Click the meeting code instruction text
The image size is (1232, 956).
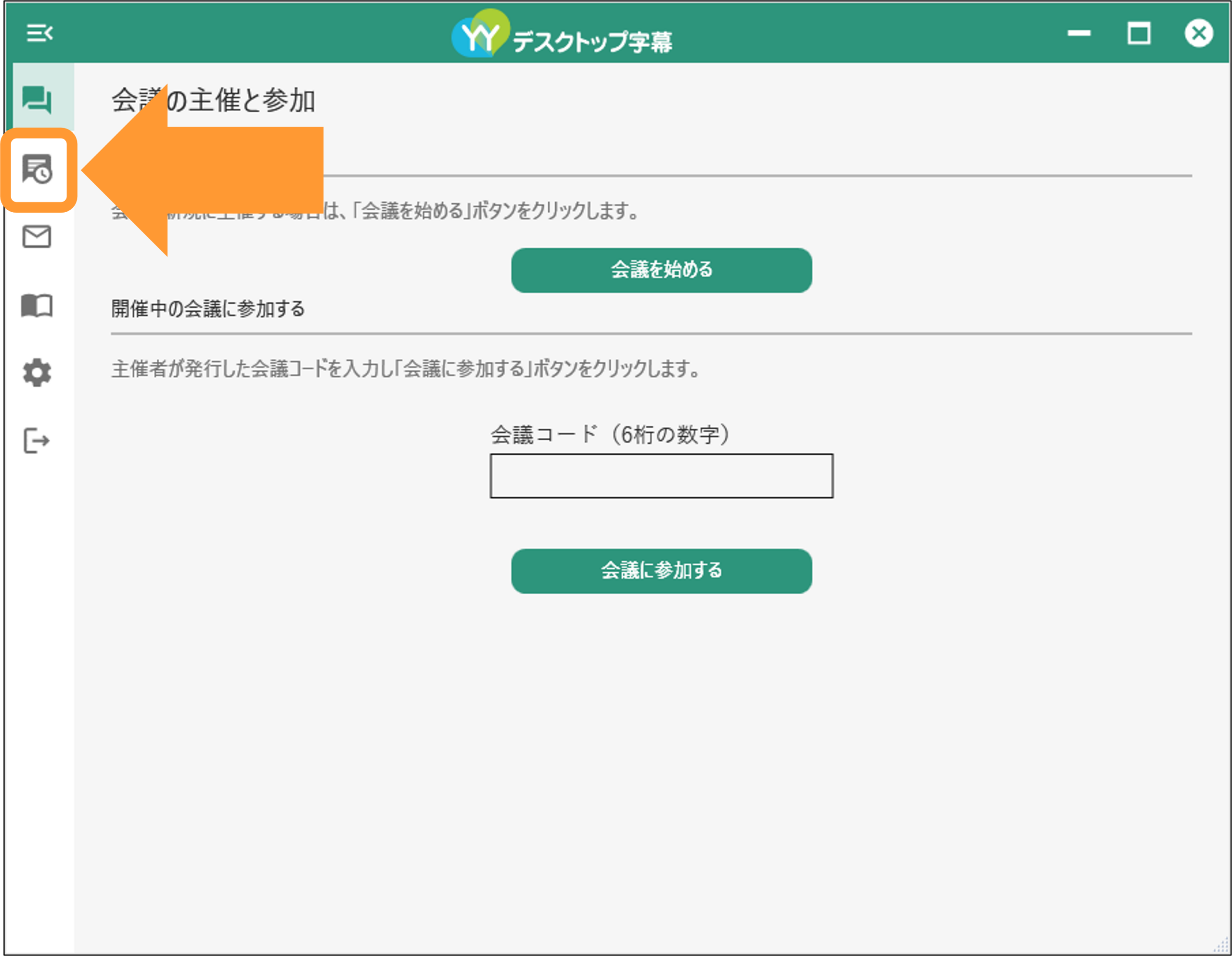click(x=406, y=369)
